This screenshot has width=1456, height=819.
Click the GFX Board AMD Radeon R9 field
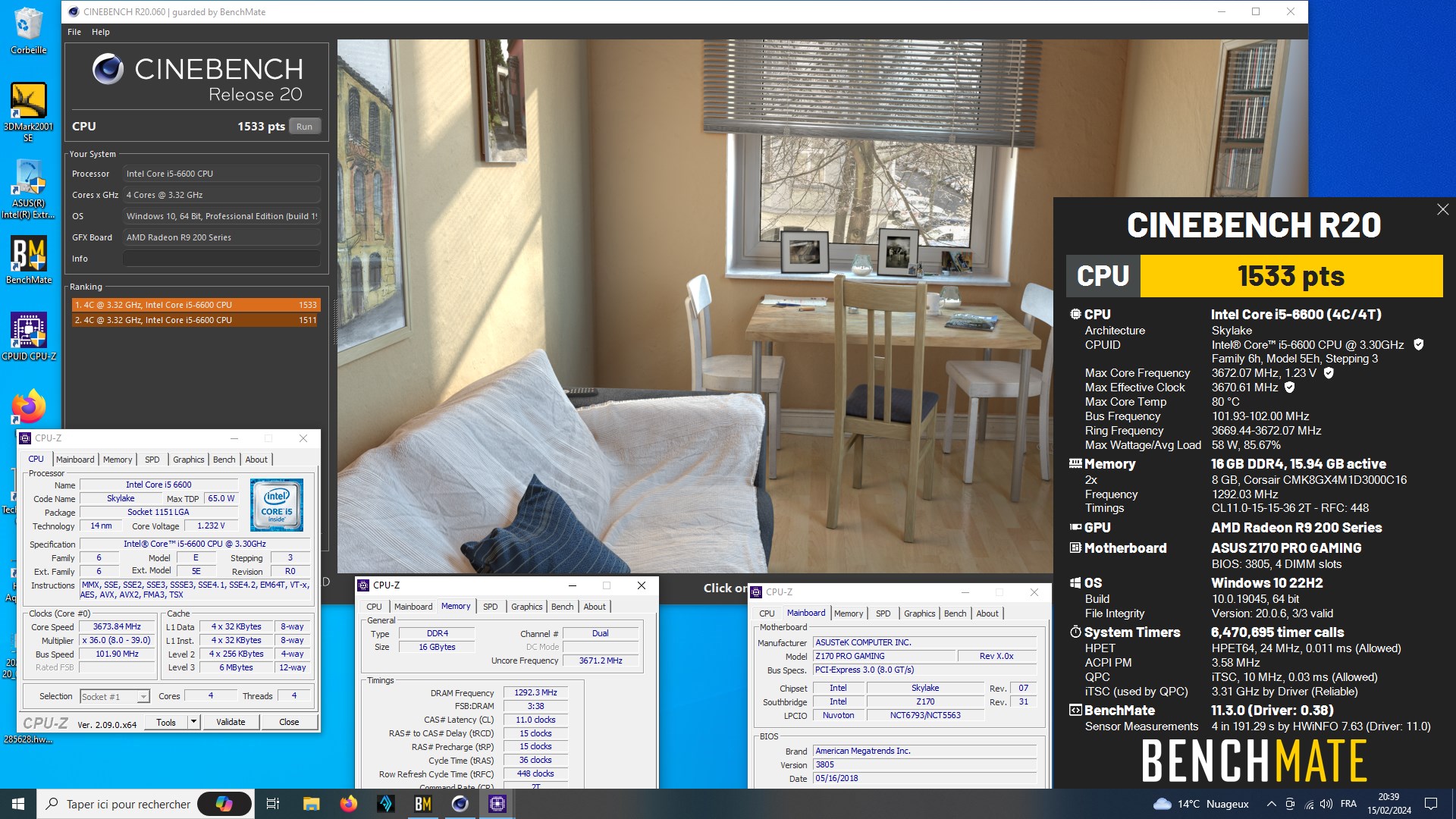221,237
